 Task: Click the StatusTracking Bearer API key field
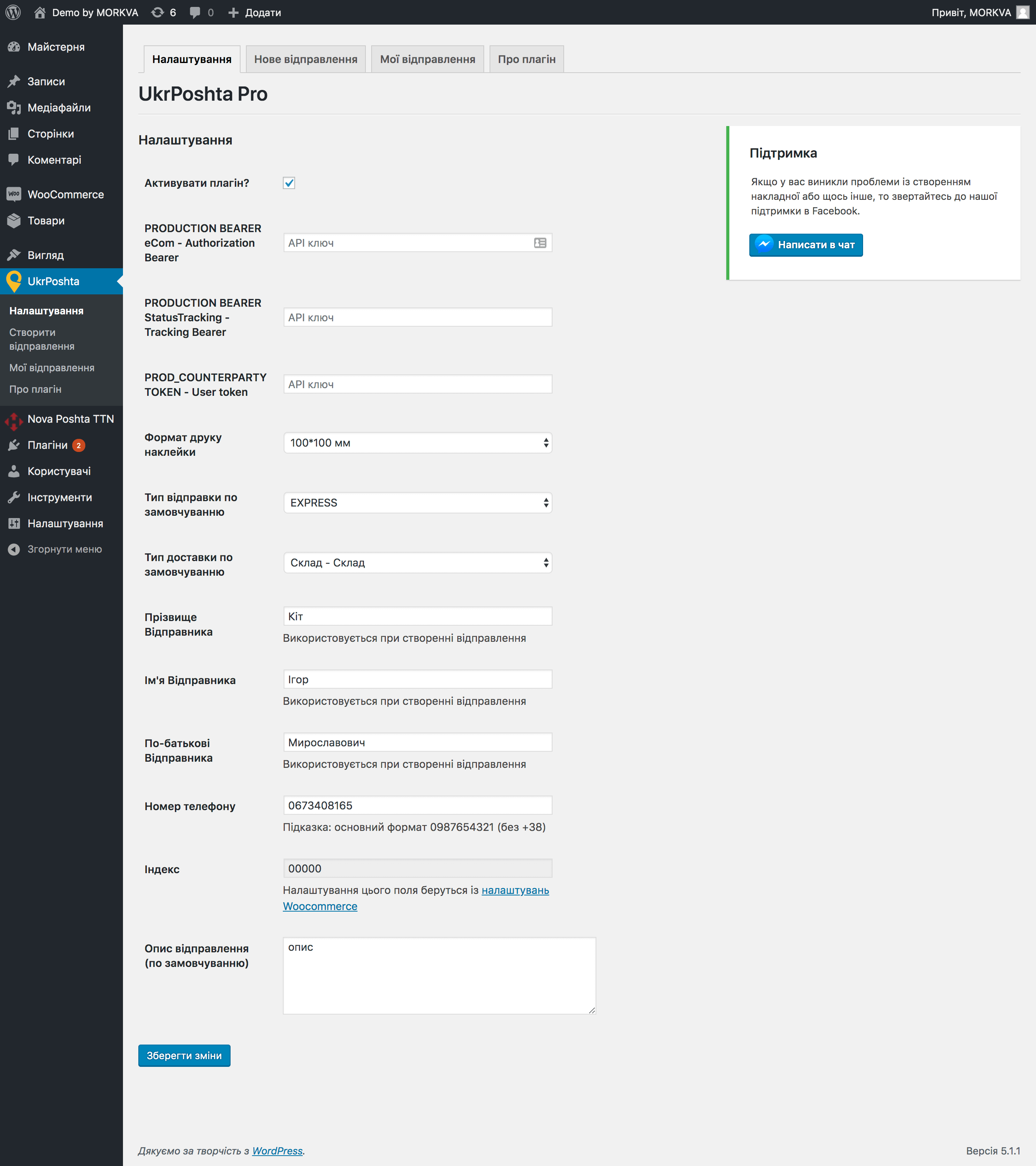(418, 317)
